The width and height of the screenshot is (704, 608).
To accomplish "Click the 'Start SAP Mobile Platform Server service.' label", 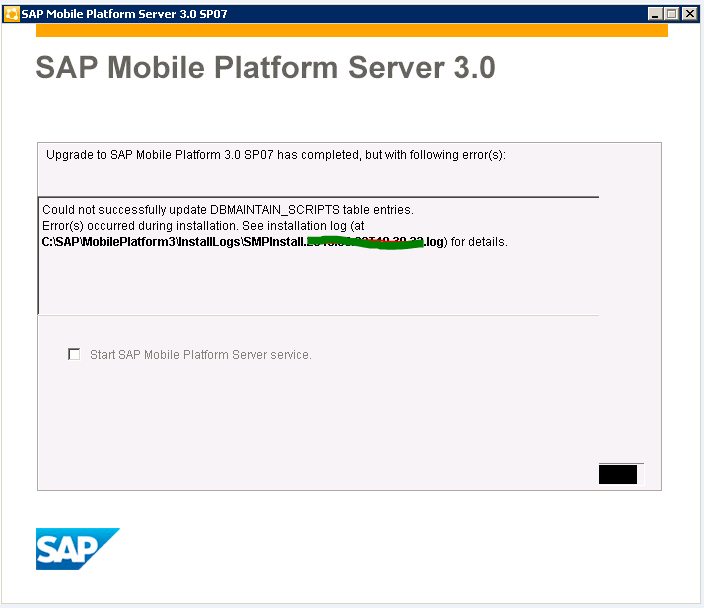I will pos(201,355).
